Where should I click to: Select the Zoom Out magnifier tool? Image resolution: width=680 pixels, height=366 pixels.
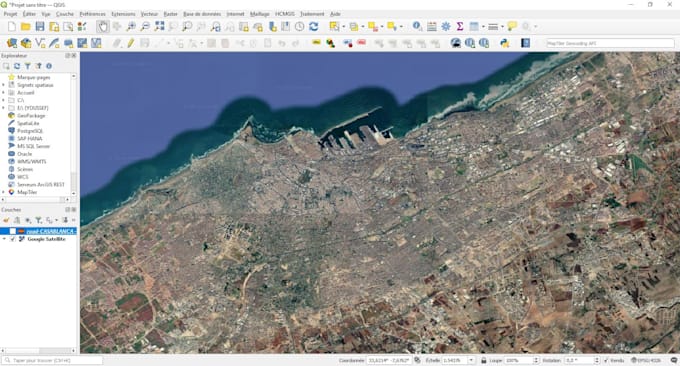(145, 27)
